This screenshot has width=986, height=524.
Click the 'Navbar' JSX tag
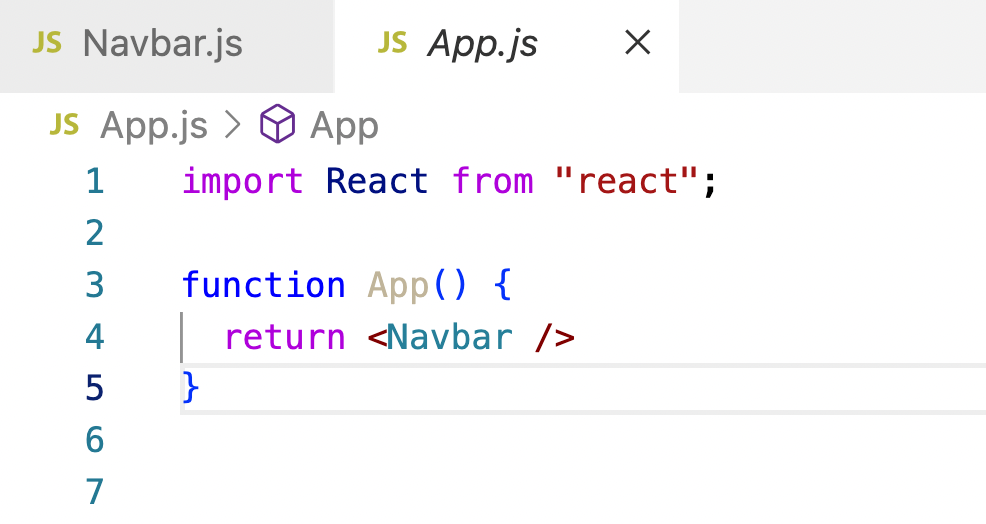coord(449,337)
